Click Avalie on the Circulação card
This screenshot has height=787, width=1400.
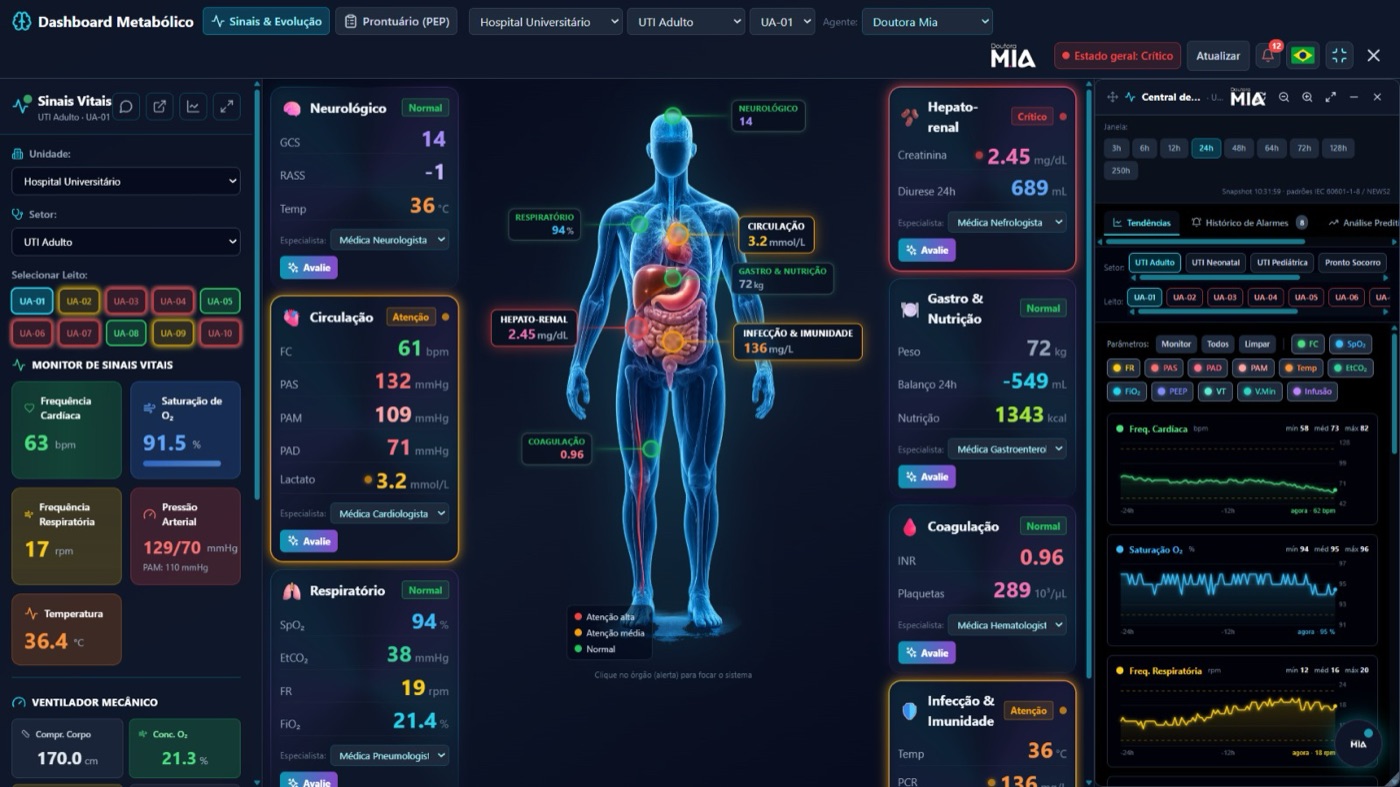pos(309,541)
